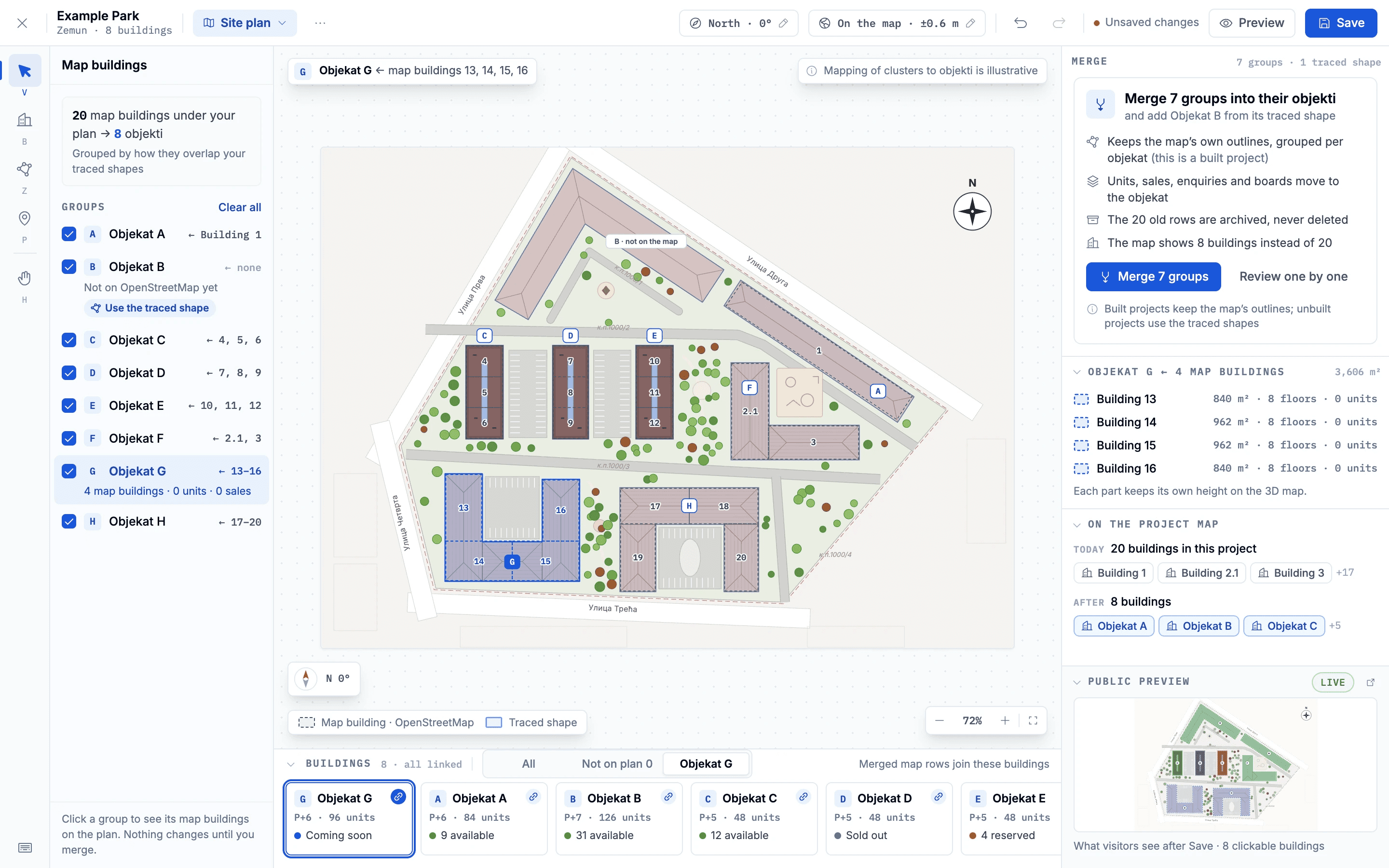Zoom out with the minus icon

coord(940,720)
